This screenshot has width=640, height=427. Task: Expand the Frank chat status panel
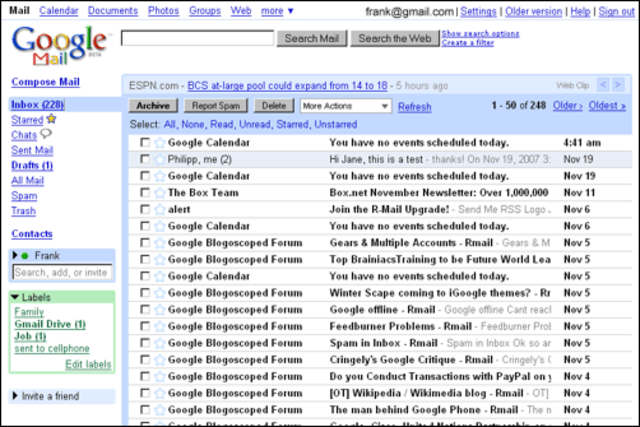(x=15, y=256)
